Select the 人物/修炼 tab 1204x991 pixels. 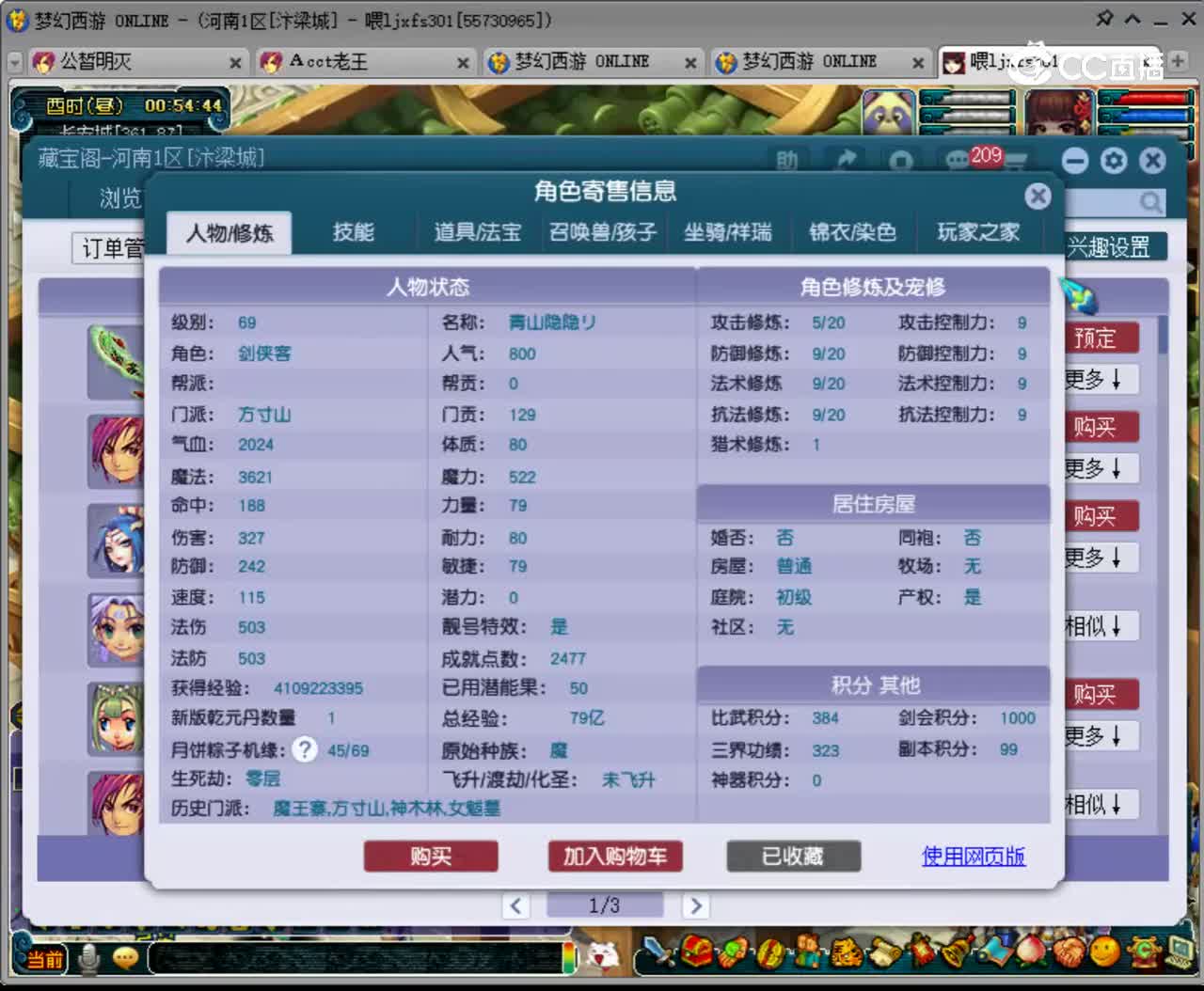click(x=230, y=233)
